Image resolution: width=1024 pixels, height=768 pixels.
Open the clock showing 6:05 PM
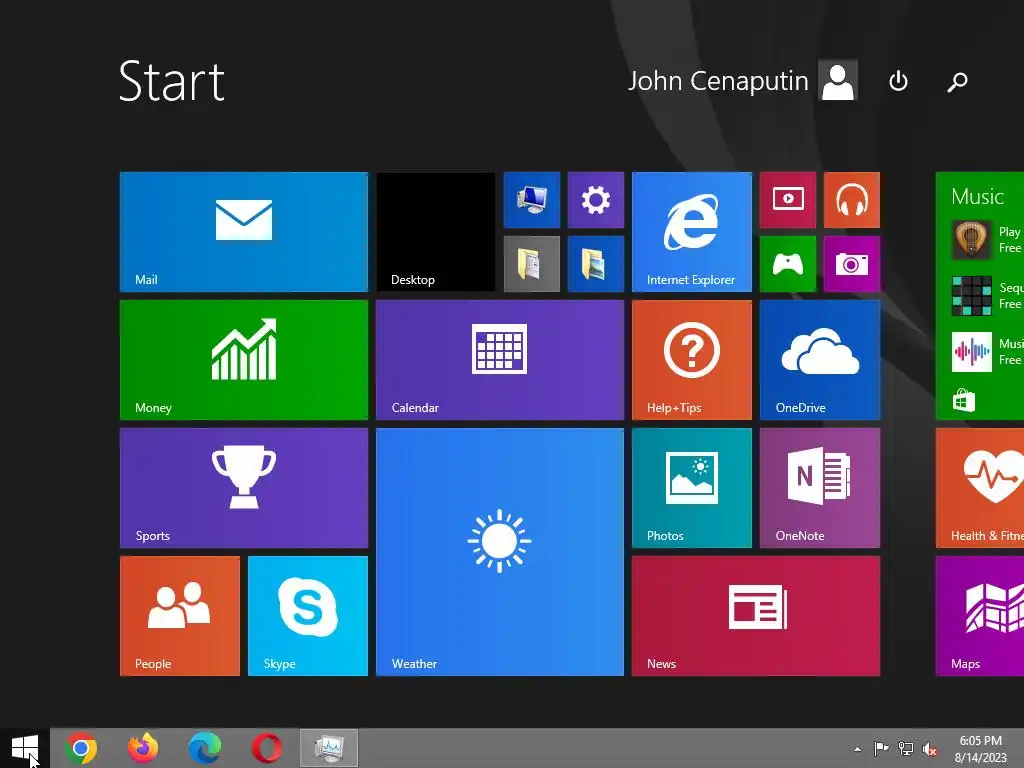(x=980, y=749)
